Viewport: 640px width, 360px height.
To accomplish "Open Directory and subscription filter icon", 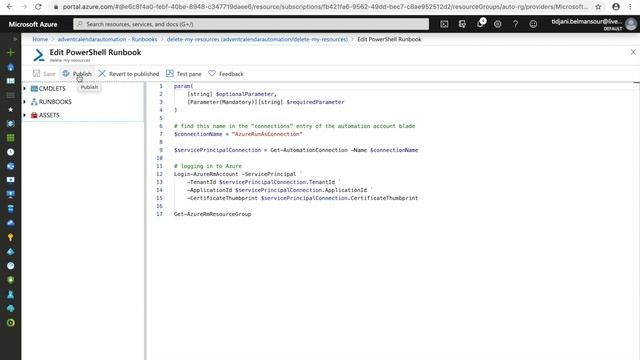I will point(462,24).
